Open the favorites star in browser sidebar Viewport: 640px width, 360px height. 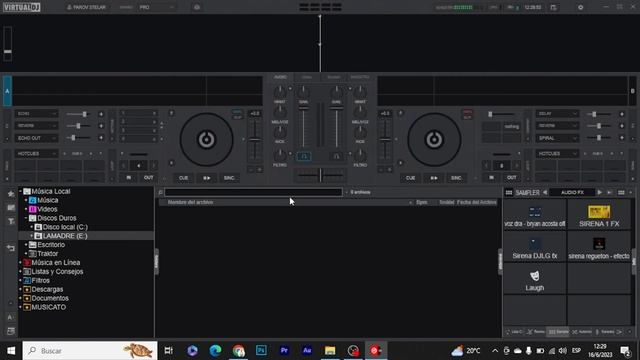[11, 194]
